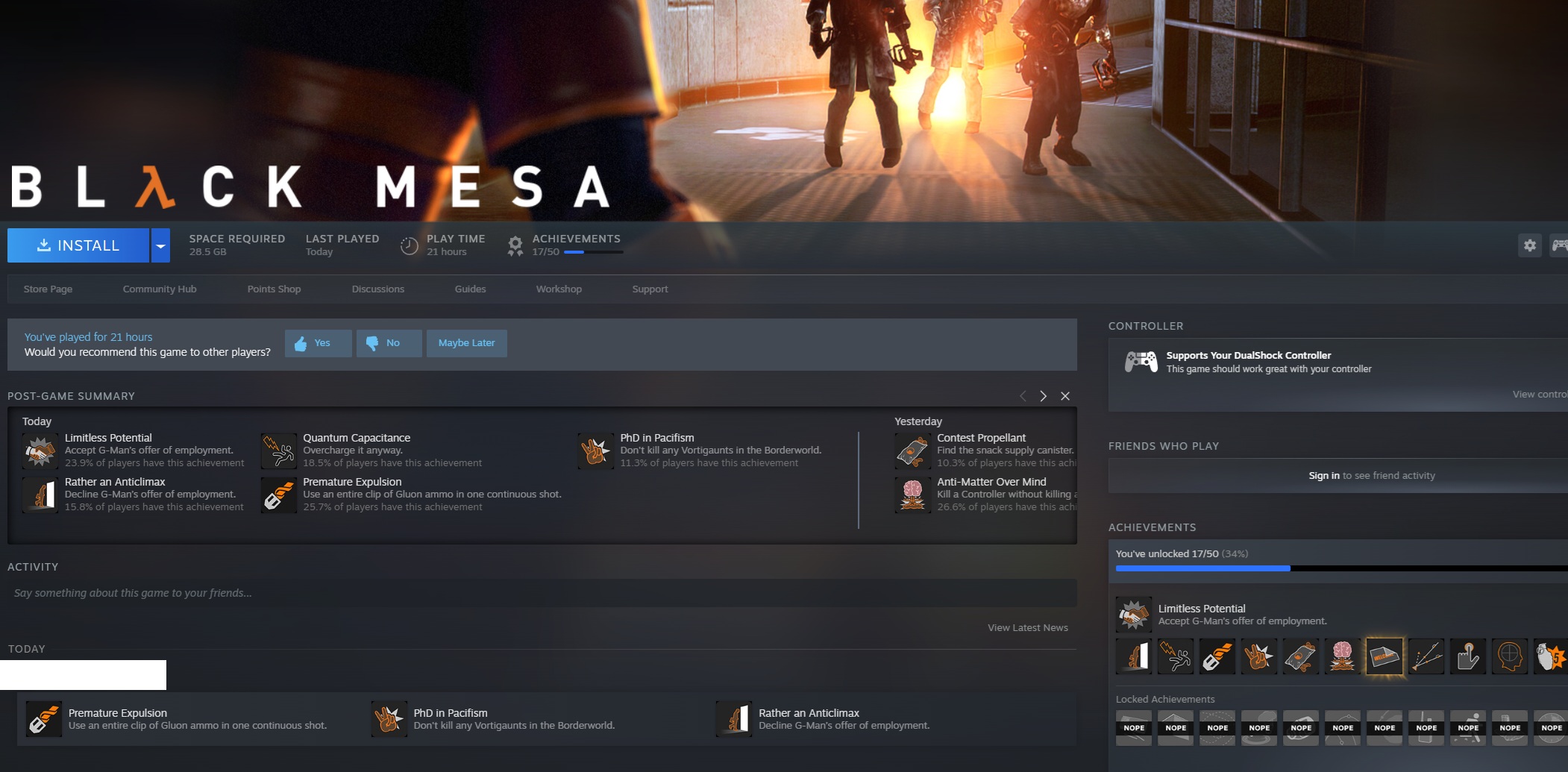Click the Premature Expulsion icon in the Today activity row
The width and height of the screenshot is (1568, 772).
tap(44, 719)
